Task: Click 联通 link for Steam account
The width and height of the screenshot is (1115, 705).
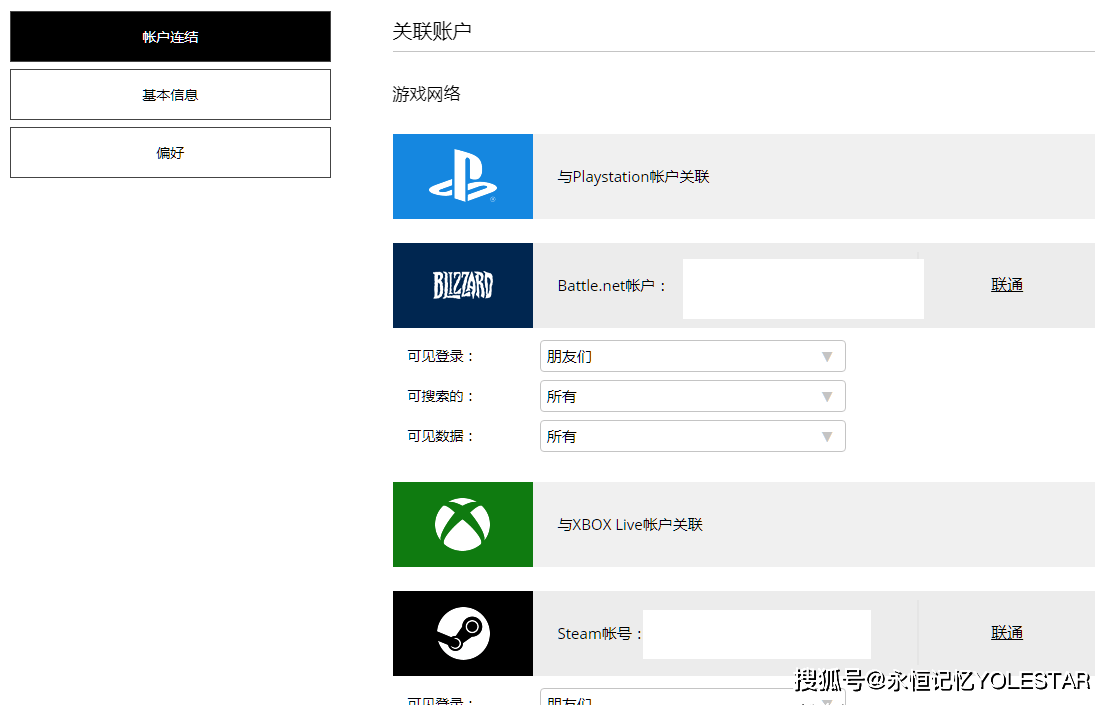Action: point(1007,632)
